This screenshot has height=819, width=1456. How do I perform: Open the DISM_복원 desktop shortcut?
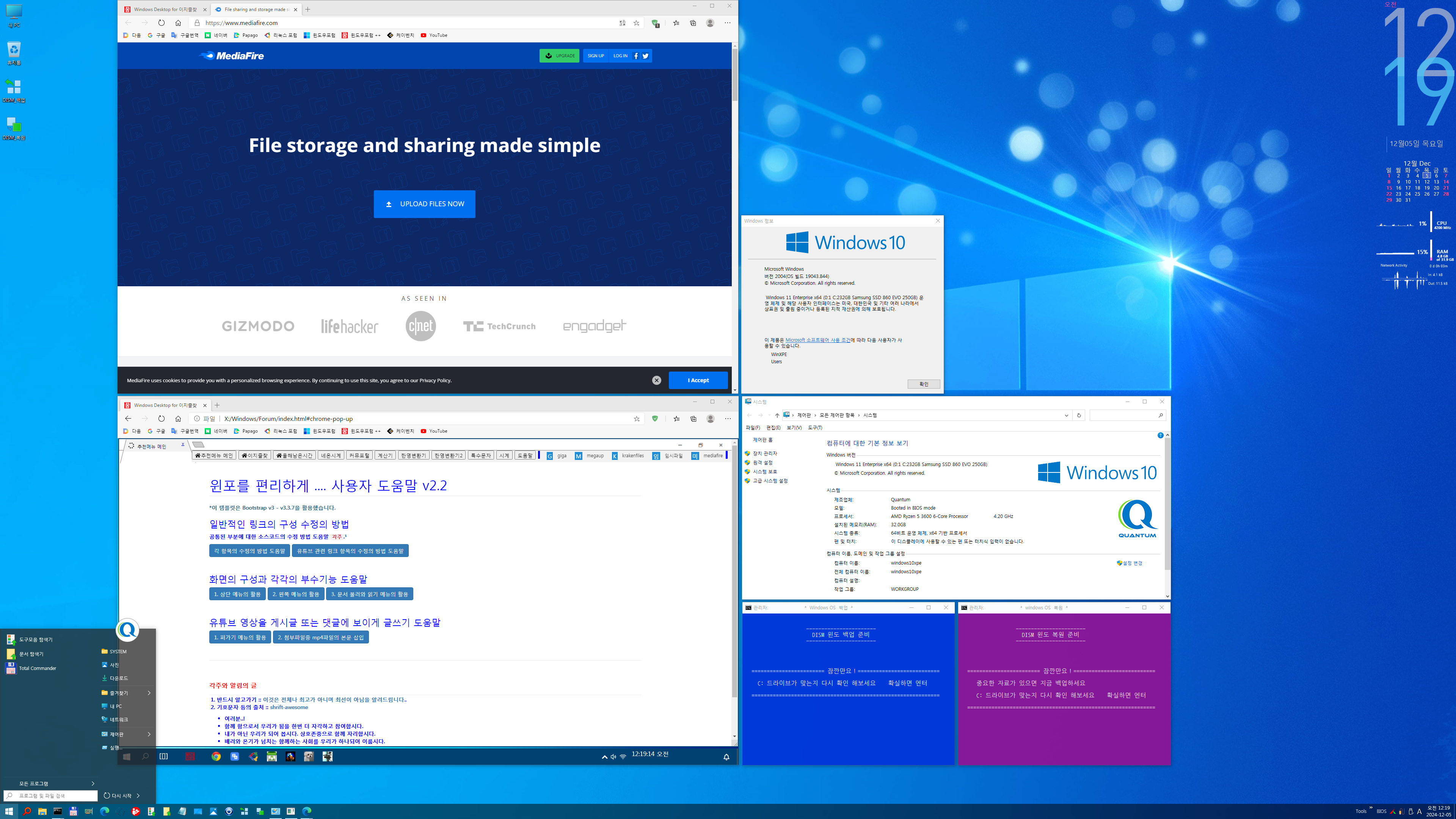pyautogui.click(x=14, y=128)
